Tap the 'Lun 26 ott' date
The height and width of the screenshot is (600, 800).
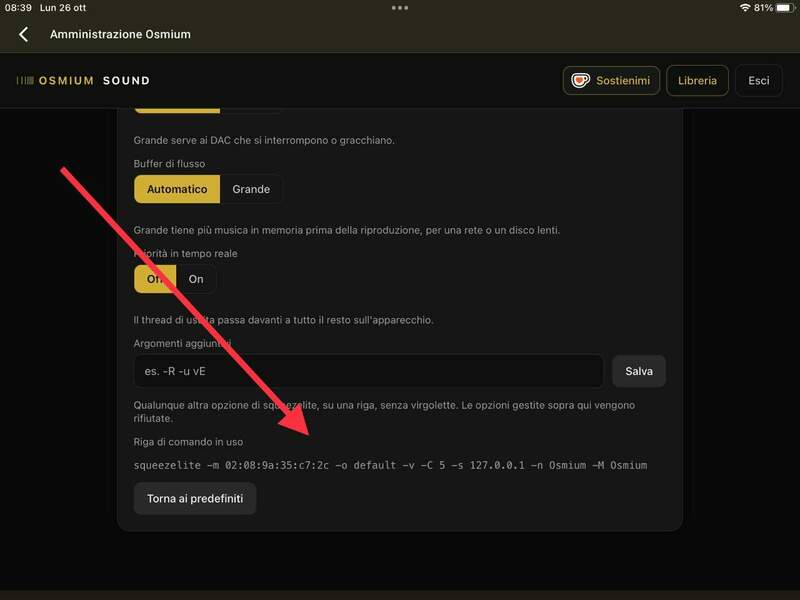(63, 8)
